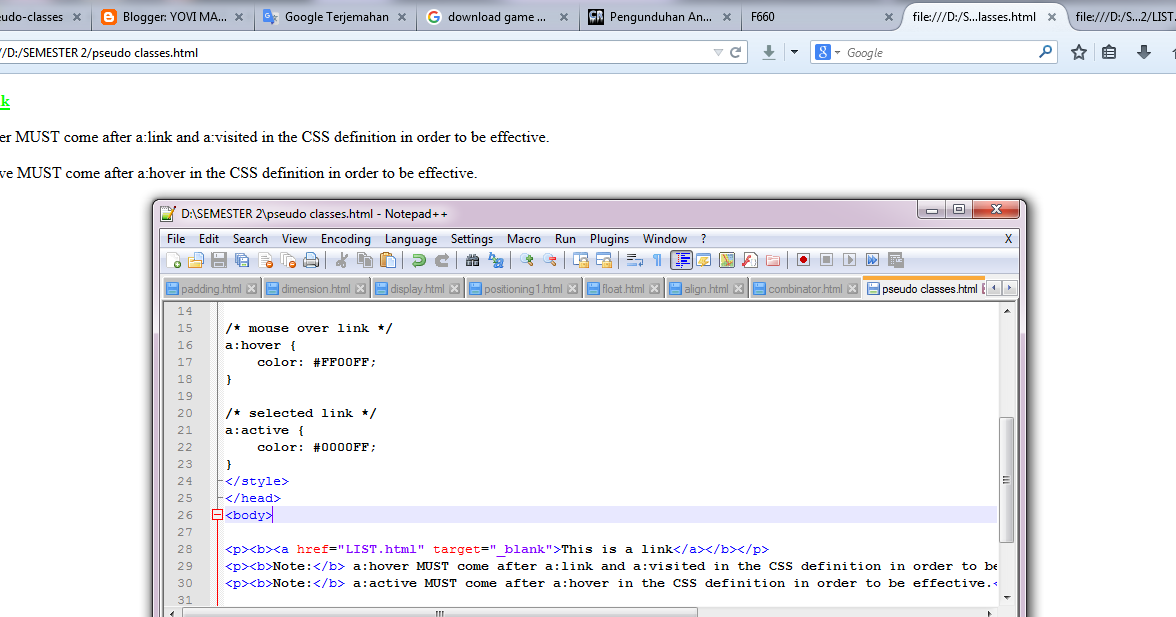Click the Synchronize horizontal scrolling icon
This screenshot has width=1176, height=617.
click(x=604, y=260)
